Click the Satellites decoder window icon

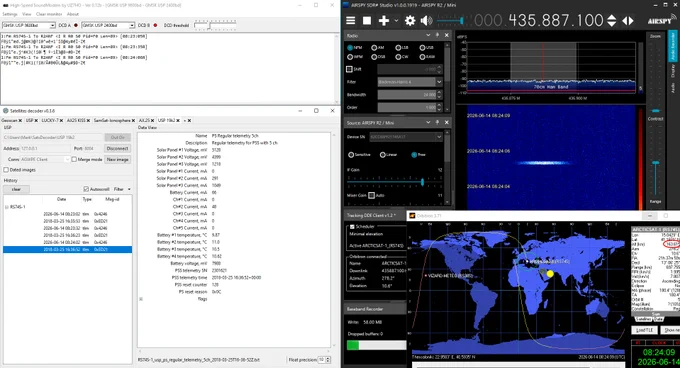(x=6, y=111)
